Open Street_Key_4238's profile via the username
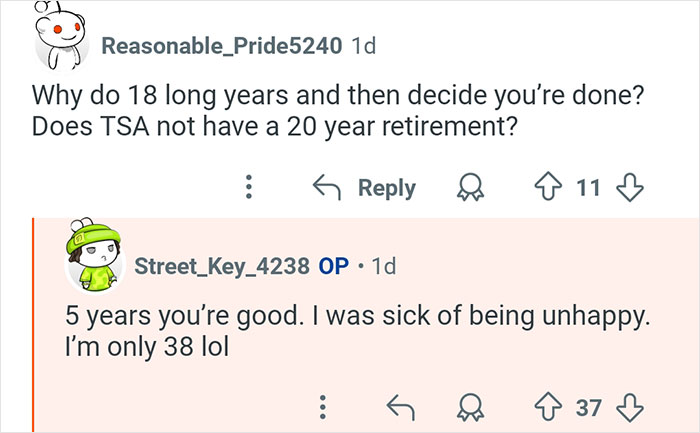Screen dimensions: 700x433 point(220,267)
